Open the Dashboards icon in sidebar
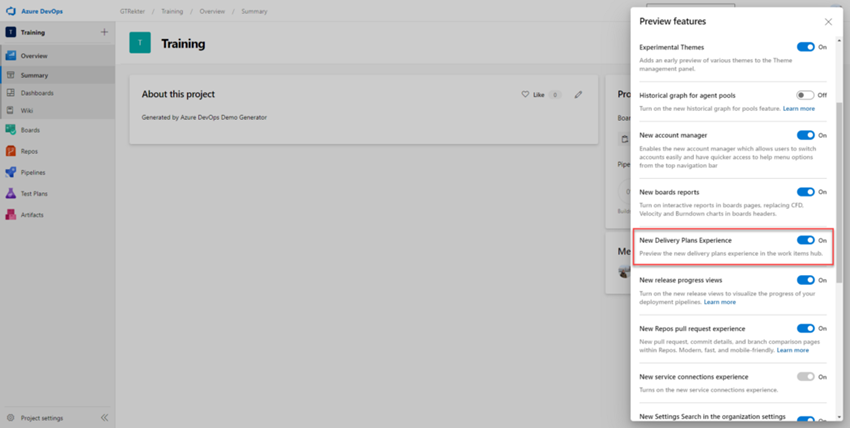The height and width of the screenshot is (428, 850). pyautogui.click(x=10, y=93)
